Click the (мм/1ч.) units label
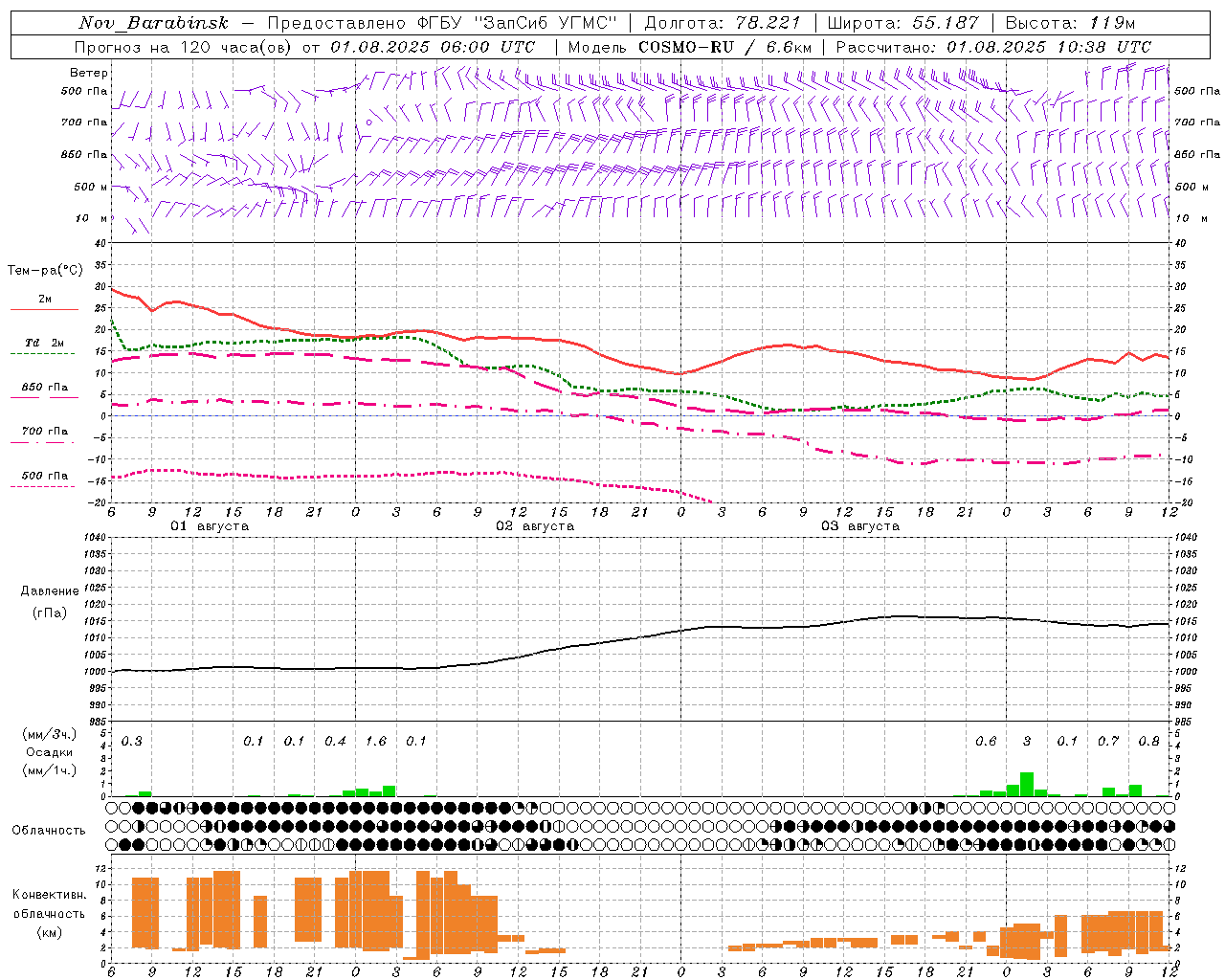Image resolution: width=1225 pixels, height=980 pixels. tap(50, 770)
